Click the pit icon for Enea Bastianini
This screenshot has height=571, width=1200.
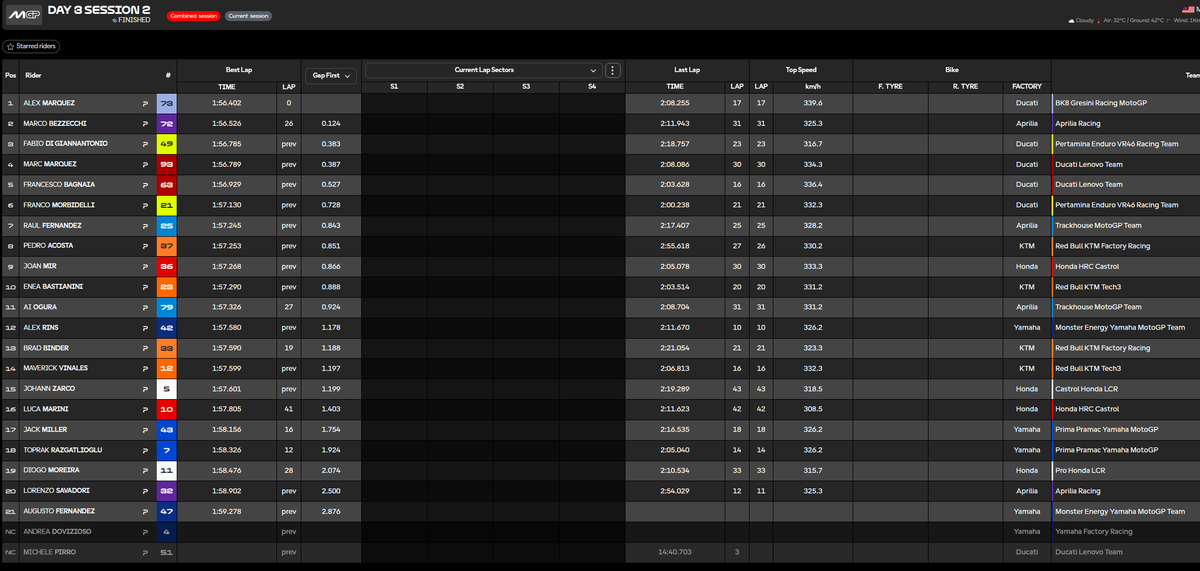[145, 286]
